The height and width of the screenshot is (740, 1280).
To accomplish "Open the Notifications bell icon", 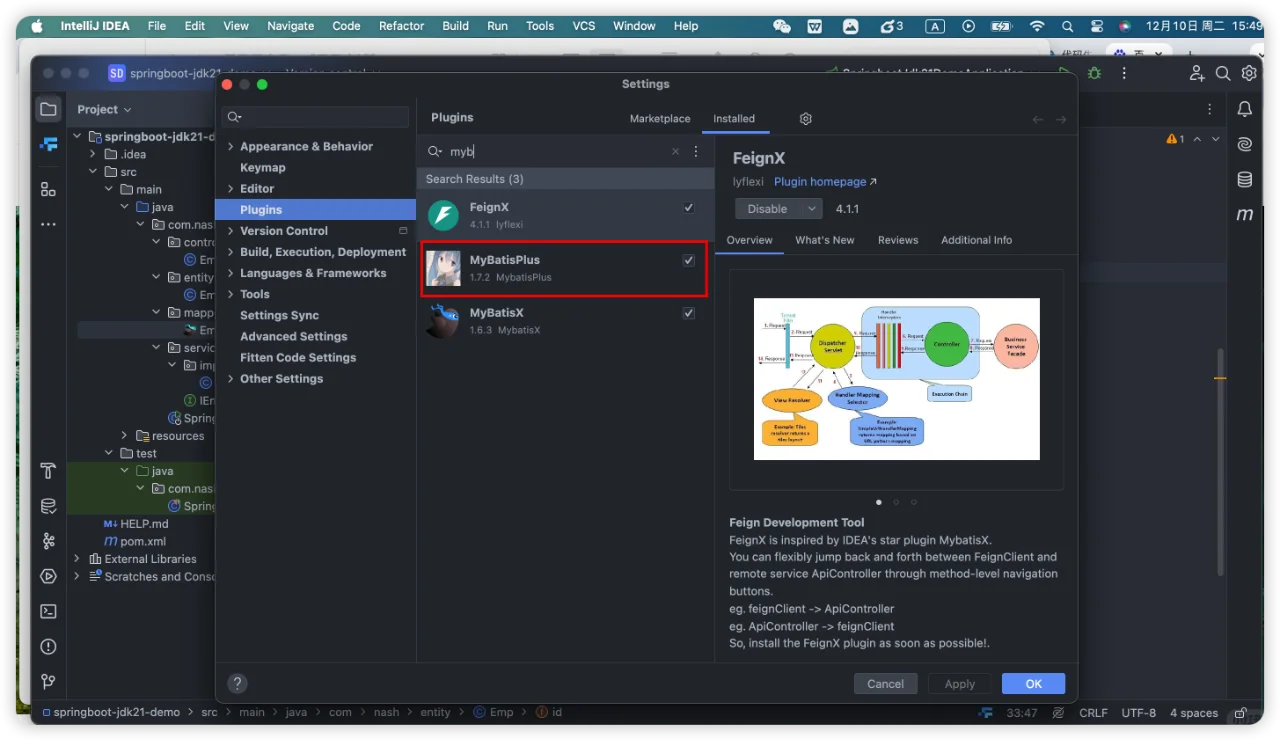I will coord(1245,109).
